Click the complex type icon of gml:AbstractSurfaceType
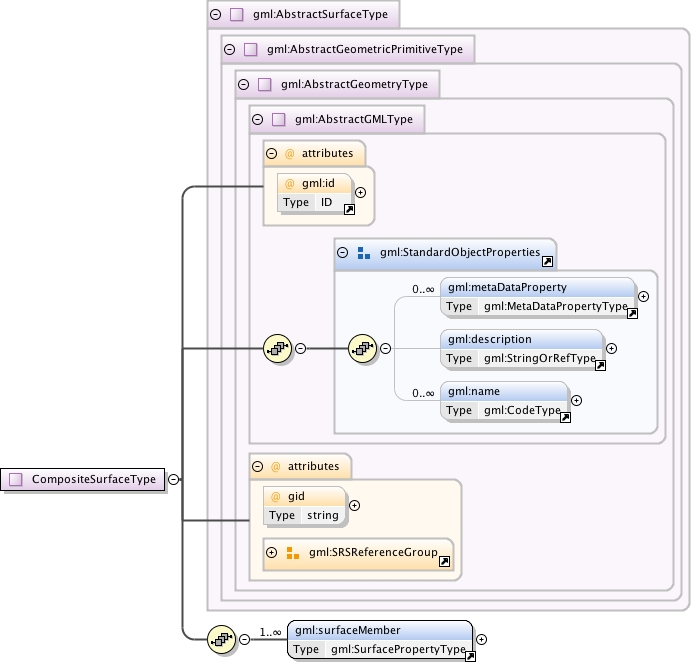The height and width of the screenshot is (664, 691). coord(237,14)
